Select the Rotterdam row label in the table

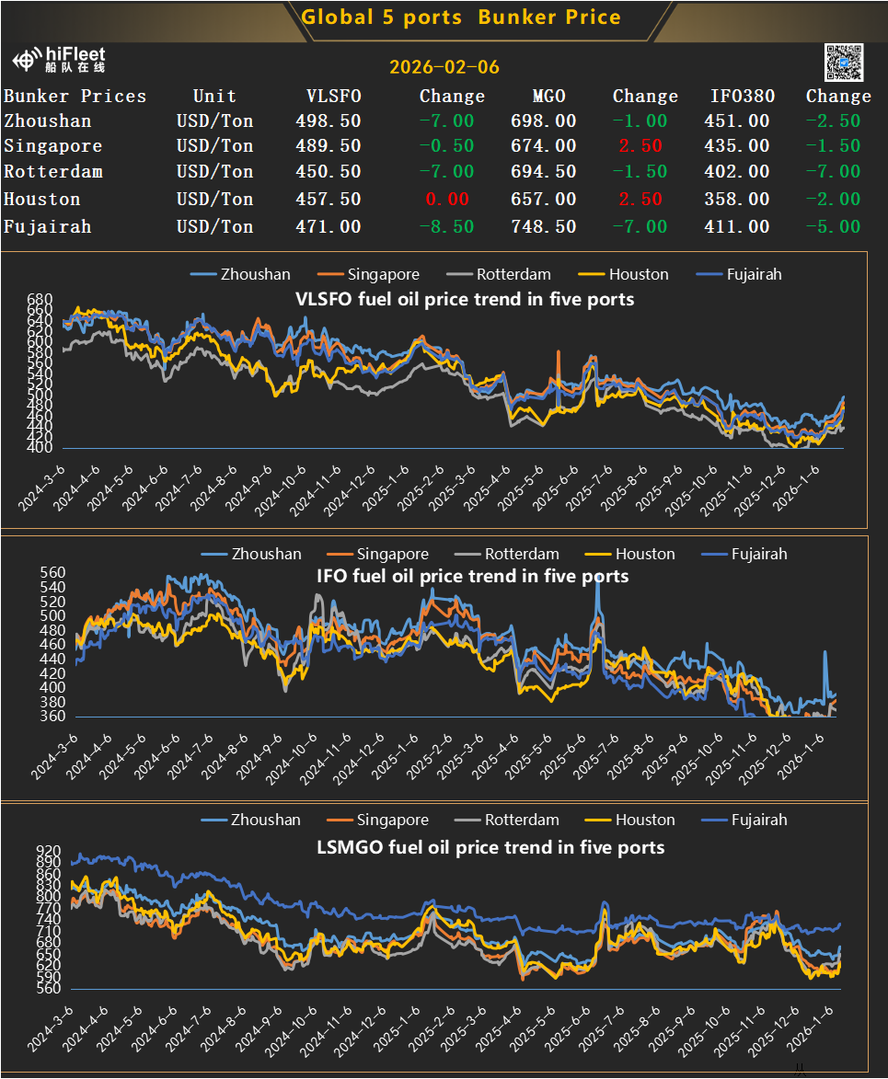(53, 172)
